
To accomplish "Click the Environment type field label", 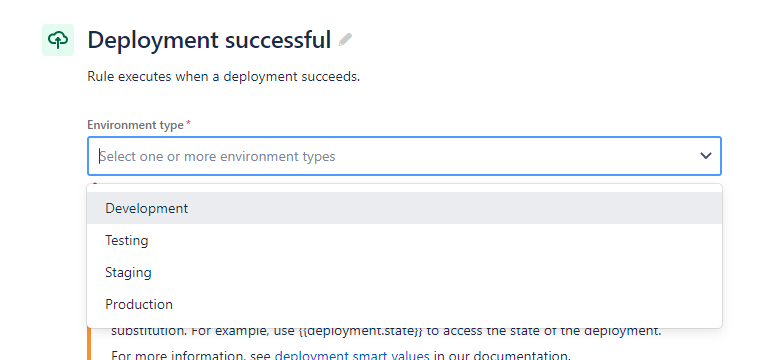I will [135, 125].
